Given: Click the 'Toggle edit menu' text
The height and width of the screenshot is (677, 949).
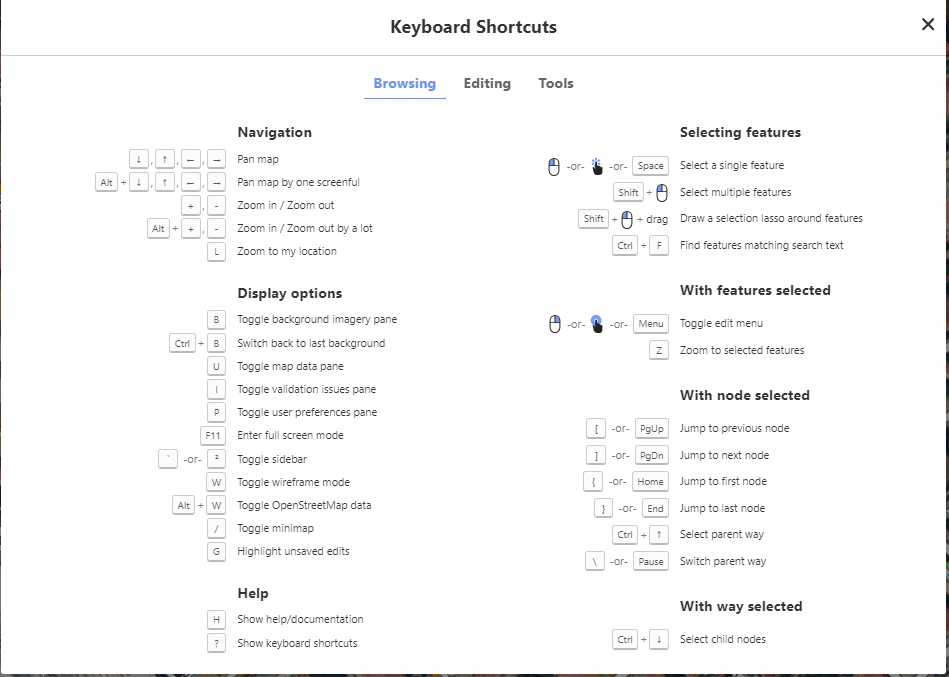Looking at the screenshot, I should (x=721, y=323).
